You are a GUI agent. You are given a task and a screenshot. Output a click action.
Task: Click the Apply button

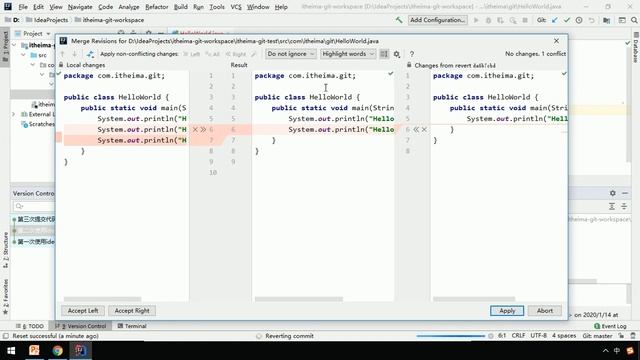tap(507, 311)
